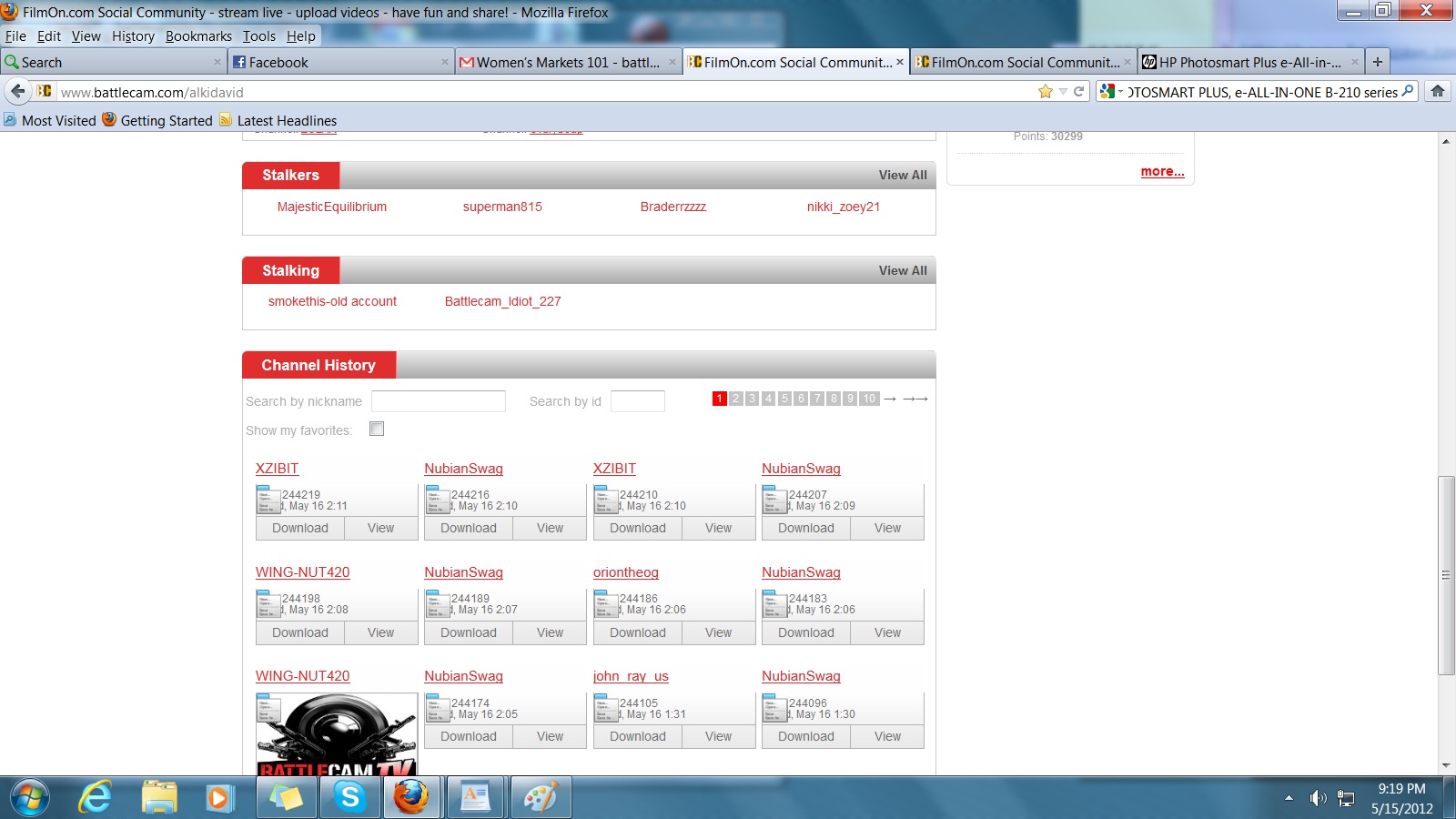Open john_ray_us channel link

coord(631,676)
